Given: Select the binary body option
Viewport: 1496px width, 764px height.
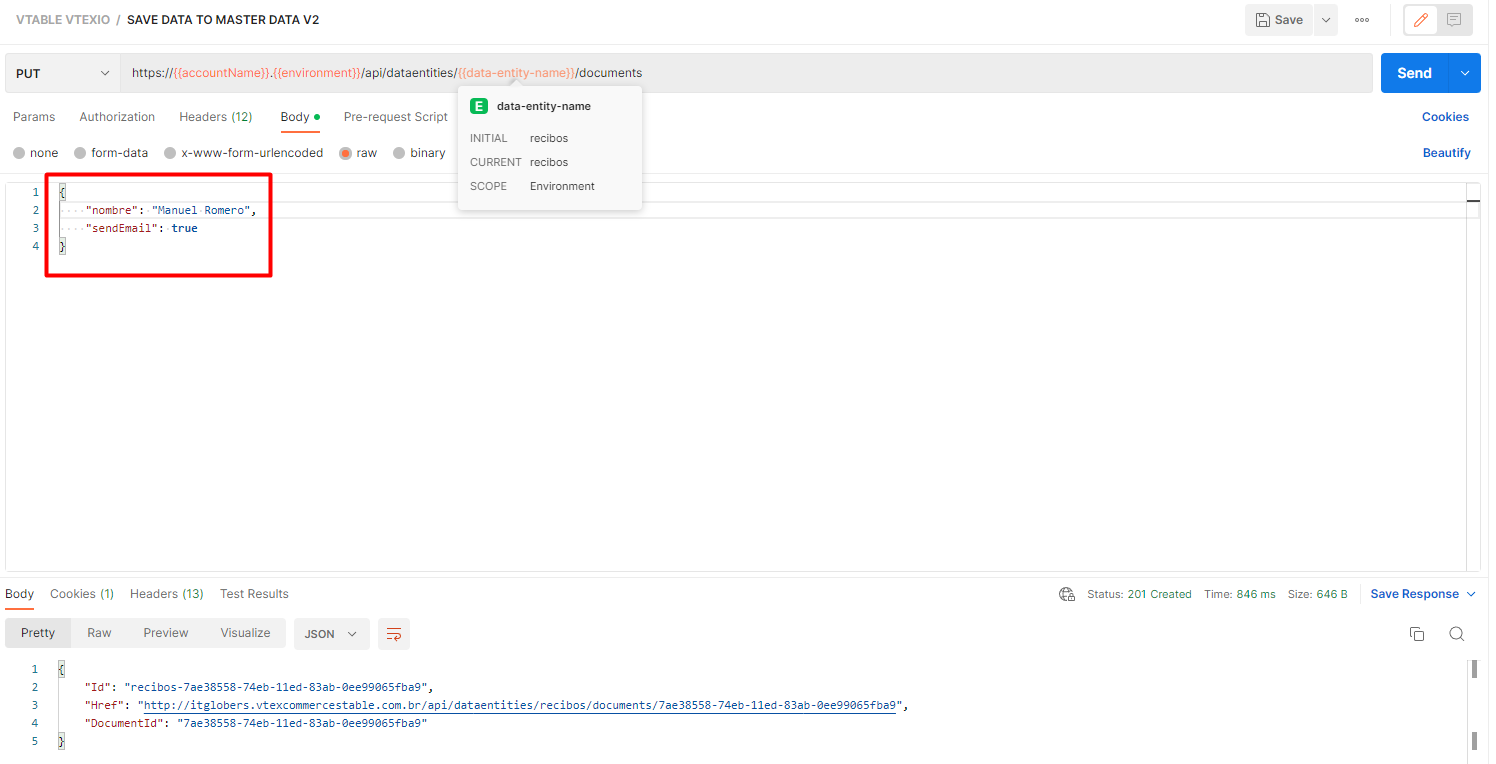Looking at the screenshot, I should (x=419, y=153).
